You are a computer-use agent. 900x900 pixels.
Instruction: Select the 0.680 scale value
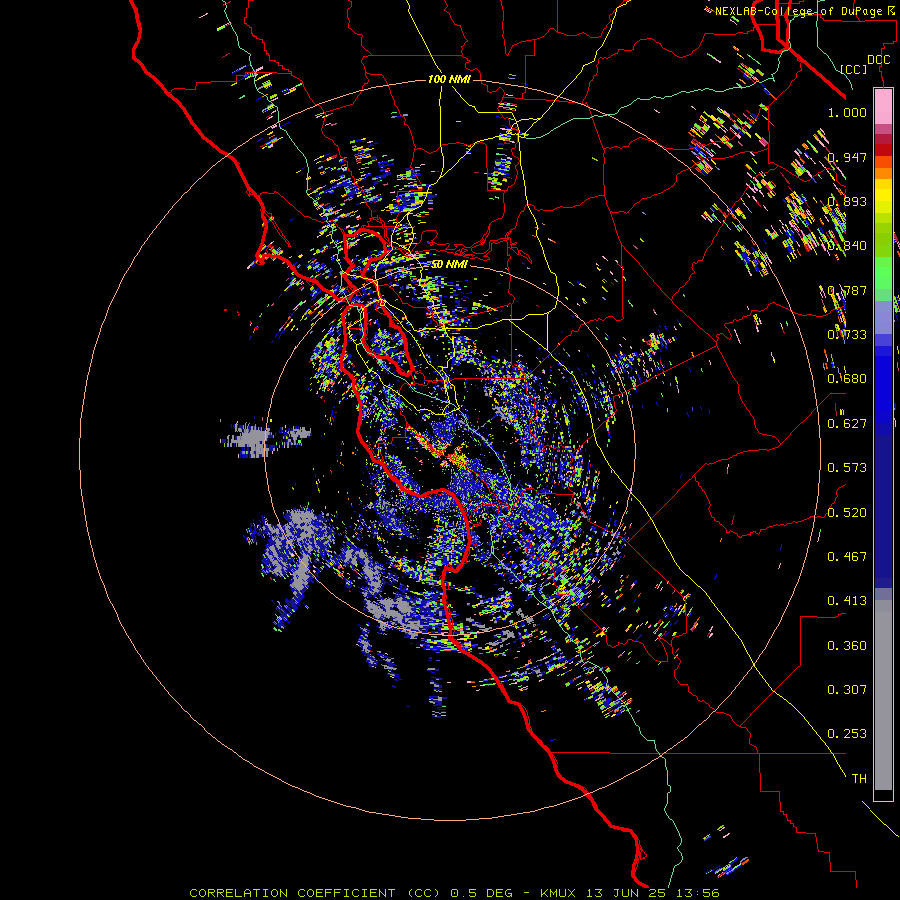[x=847, y=379]
